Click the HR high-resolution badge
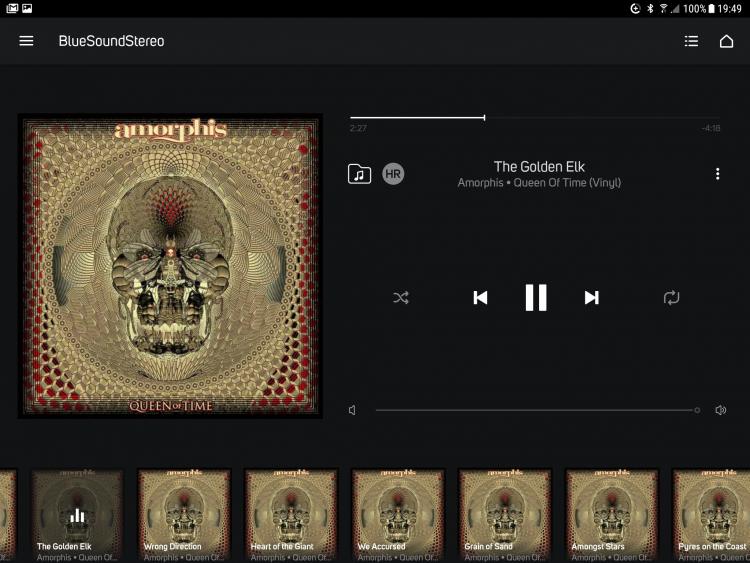Viewport: 750px width, 563px height. pyautogui.click(x=393, y=174)
